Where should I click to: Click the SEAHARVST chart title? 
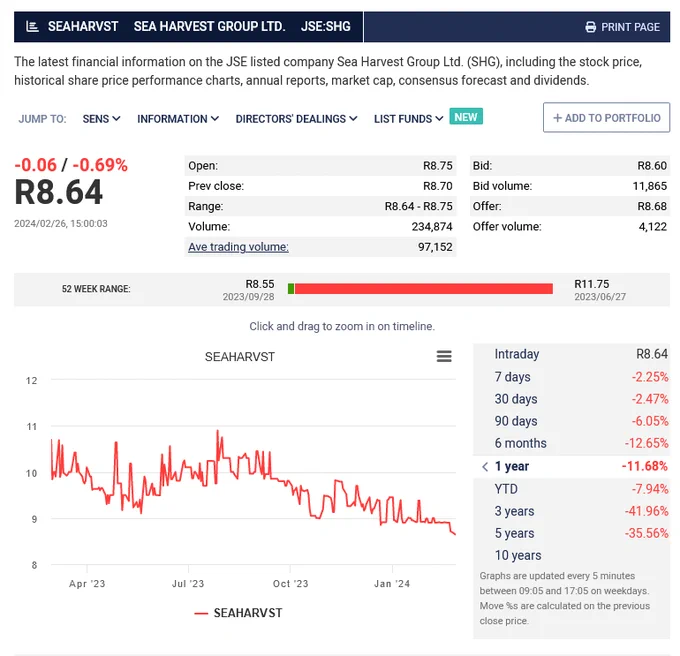click(240, 357)
